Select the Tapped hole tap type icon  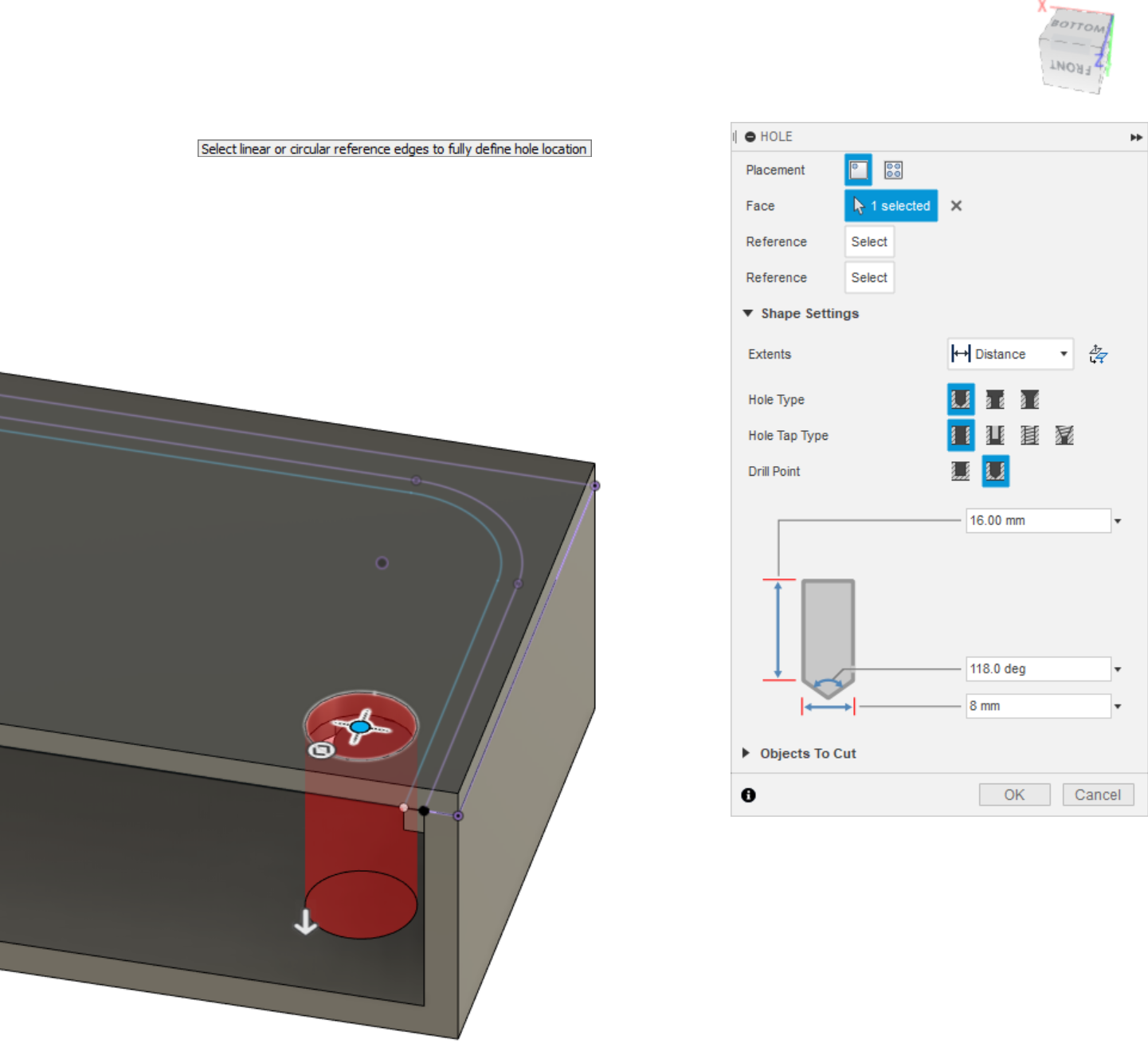point(1029,435)
